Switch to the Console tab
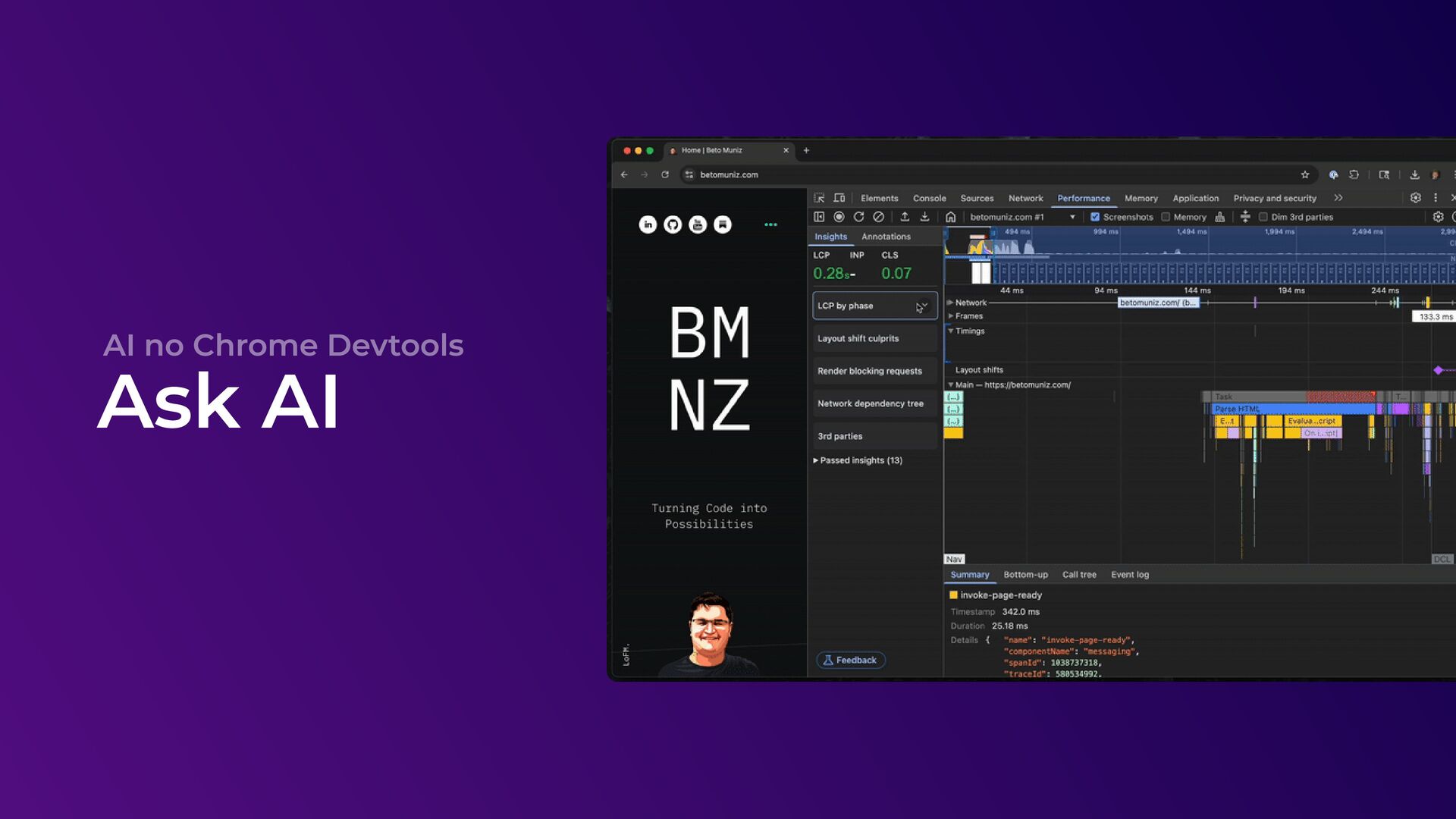Image resolution: width=1456 pixels, height=819 pixels. pos(929,198)
